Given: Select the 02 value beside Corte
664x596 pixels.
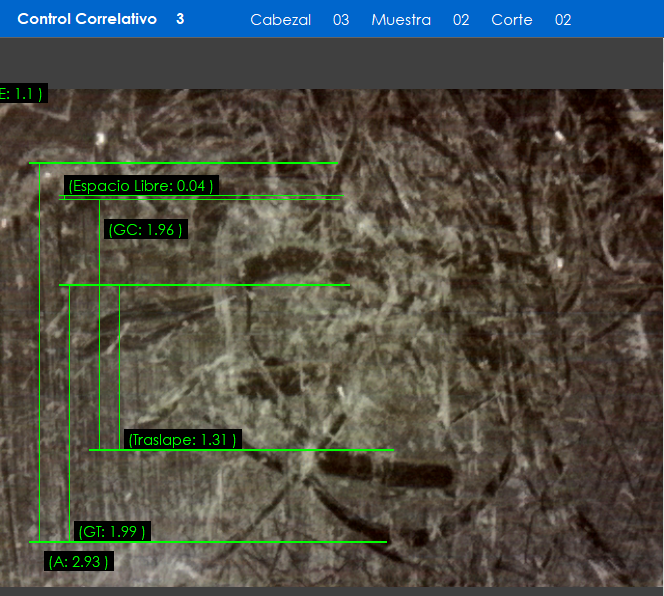Looking at the screenshot, I should pos(563,20).
